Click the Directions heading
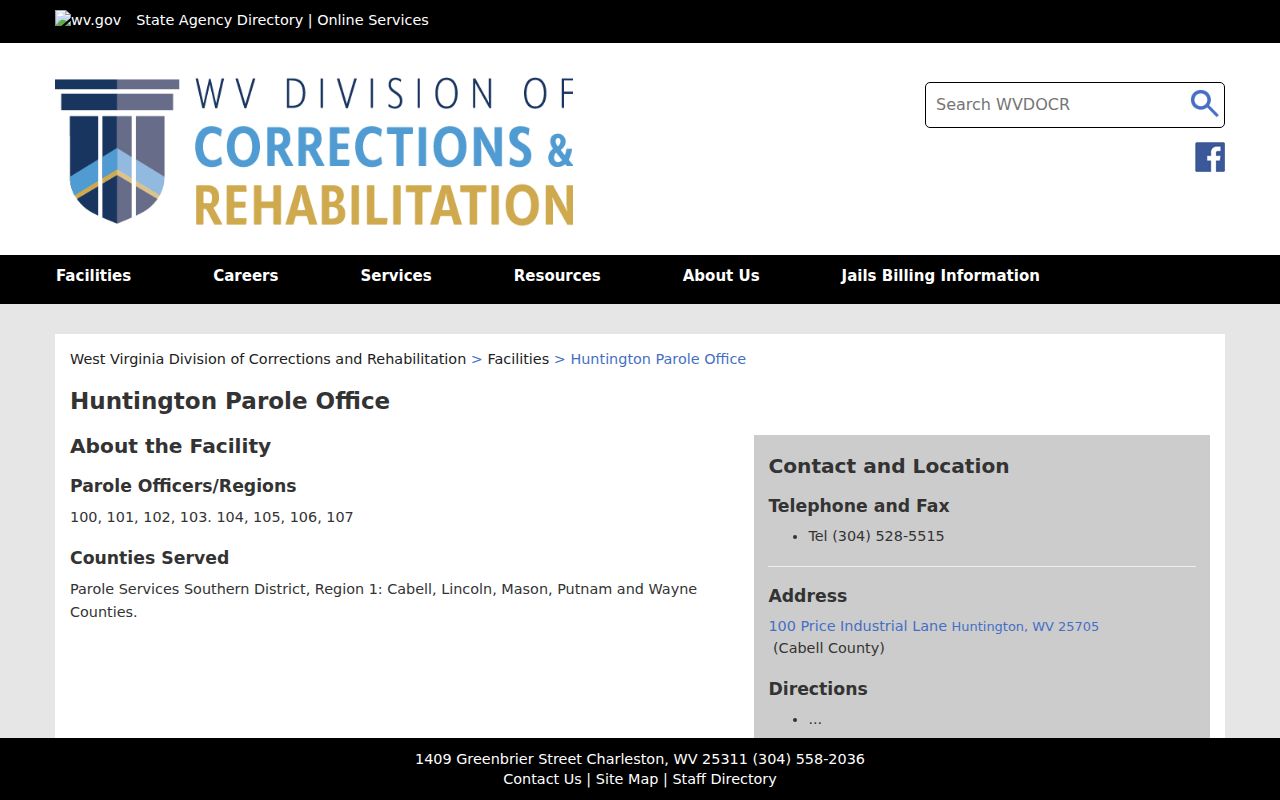Viewport: 1280px width, 800px height. point(818,689)
